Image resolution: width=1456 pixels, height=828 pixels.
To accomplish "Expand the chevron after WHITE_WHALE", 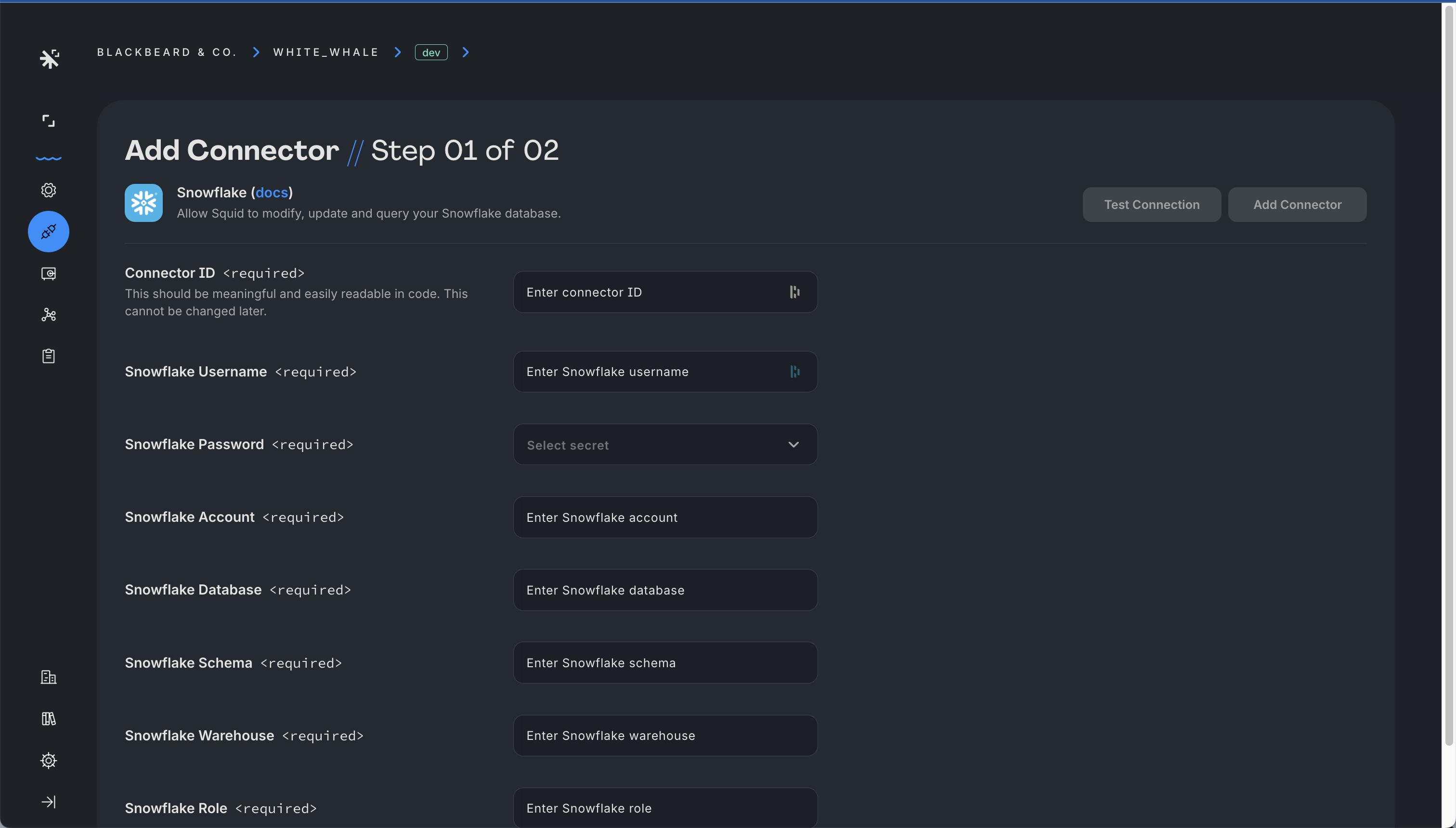I will coord(398,52).
